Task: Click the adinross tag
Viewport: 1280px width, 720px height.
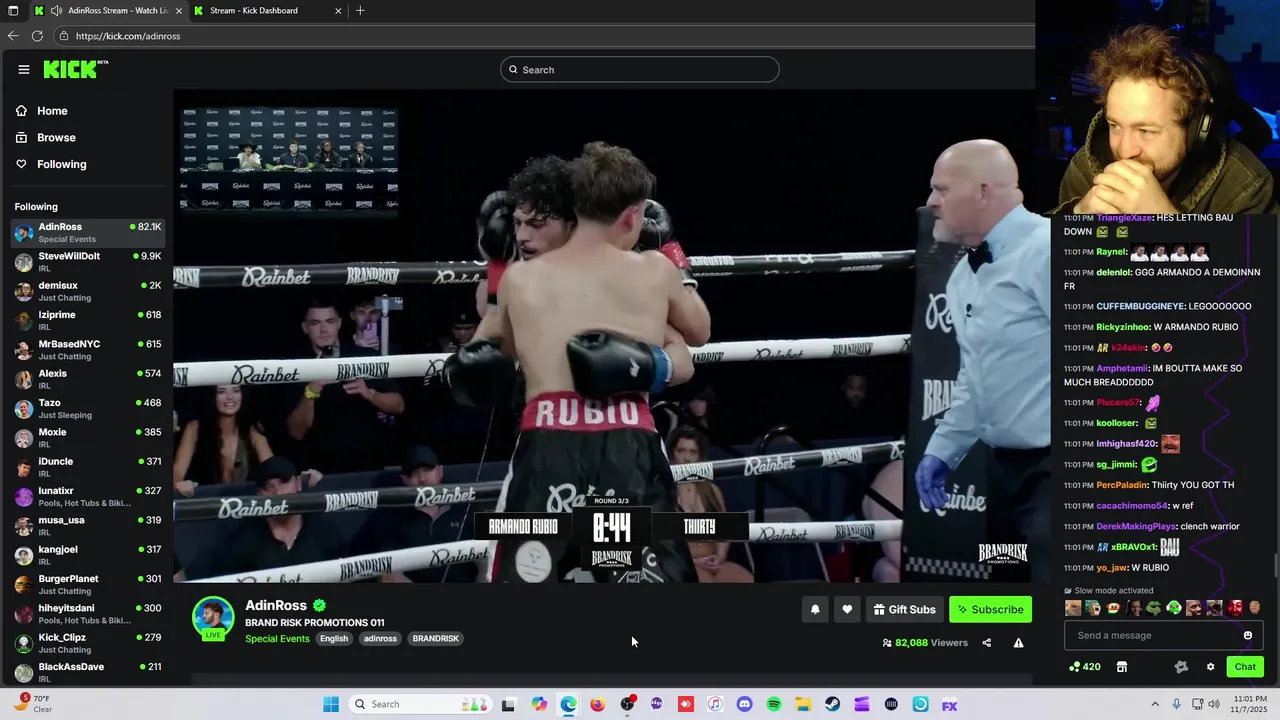Action: [x=380, y=639]
